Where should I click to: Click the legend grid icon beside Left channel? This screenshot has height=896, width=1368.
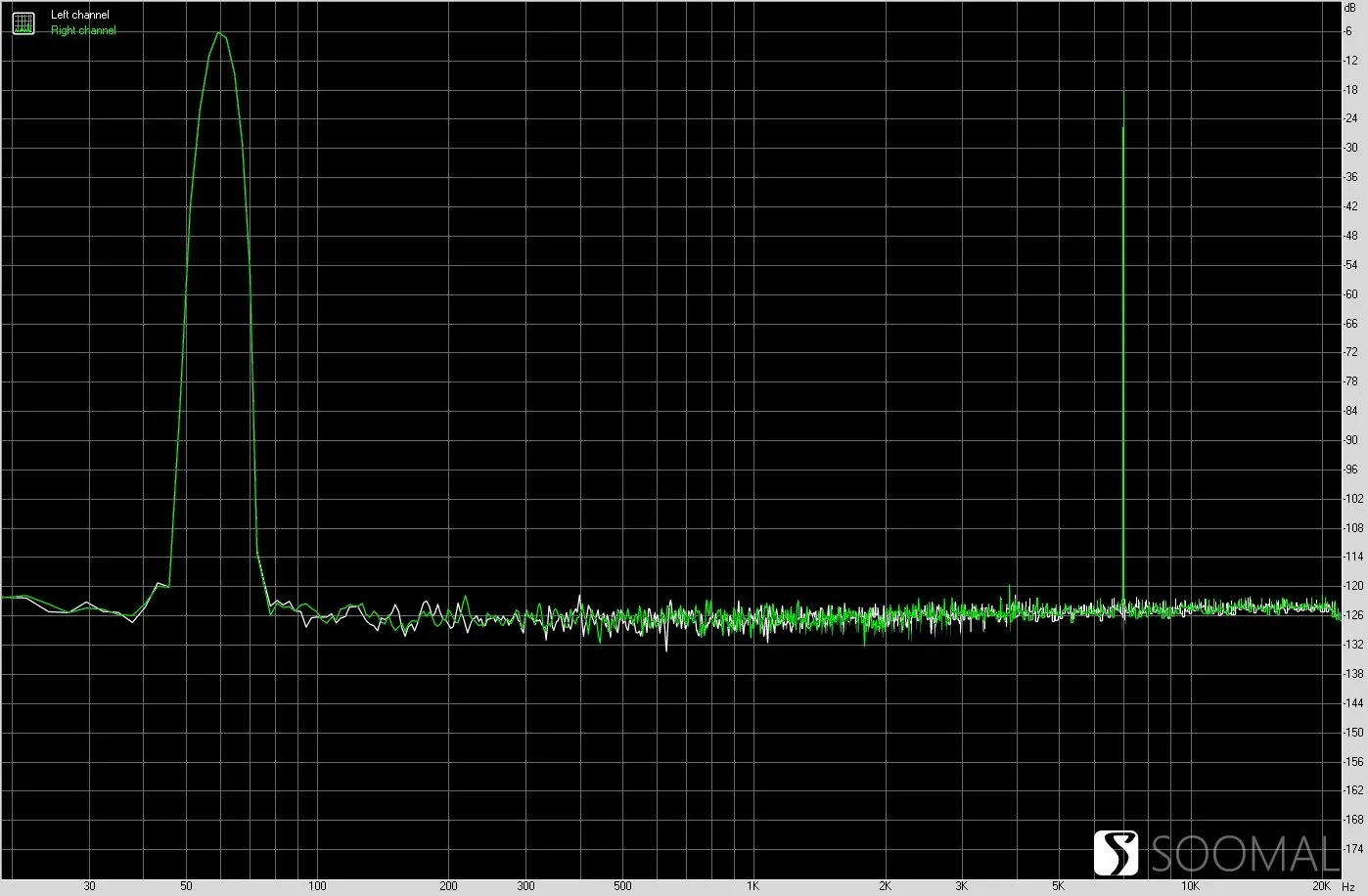pos(23,22)
